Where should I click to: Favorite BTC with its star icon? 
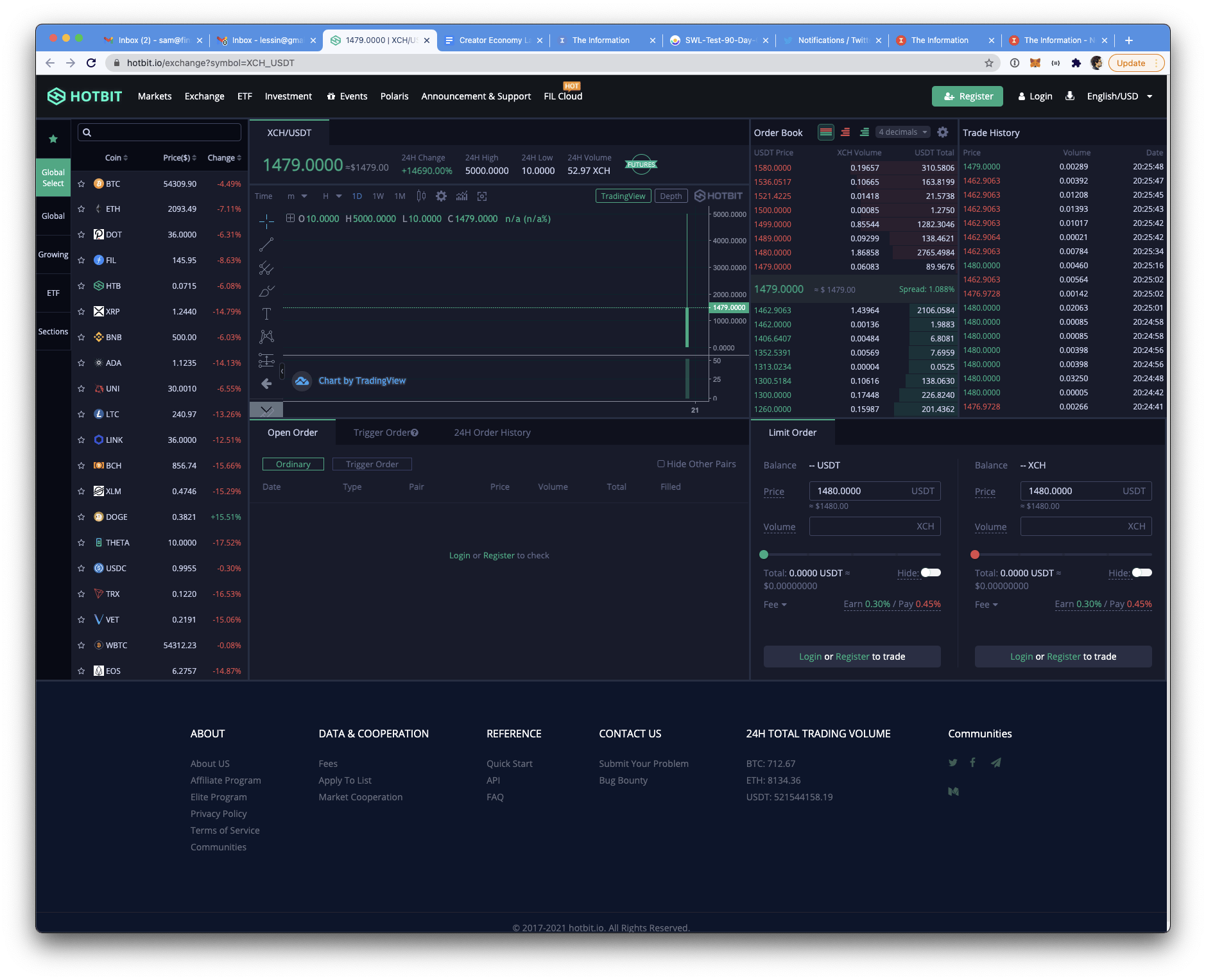[x=82, y=184]
